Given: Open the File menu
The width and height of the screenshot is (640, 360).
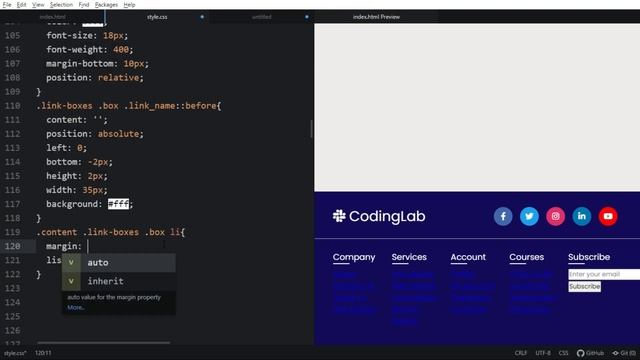Looking at the screenshot, I should click(7, 4).
